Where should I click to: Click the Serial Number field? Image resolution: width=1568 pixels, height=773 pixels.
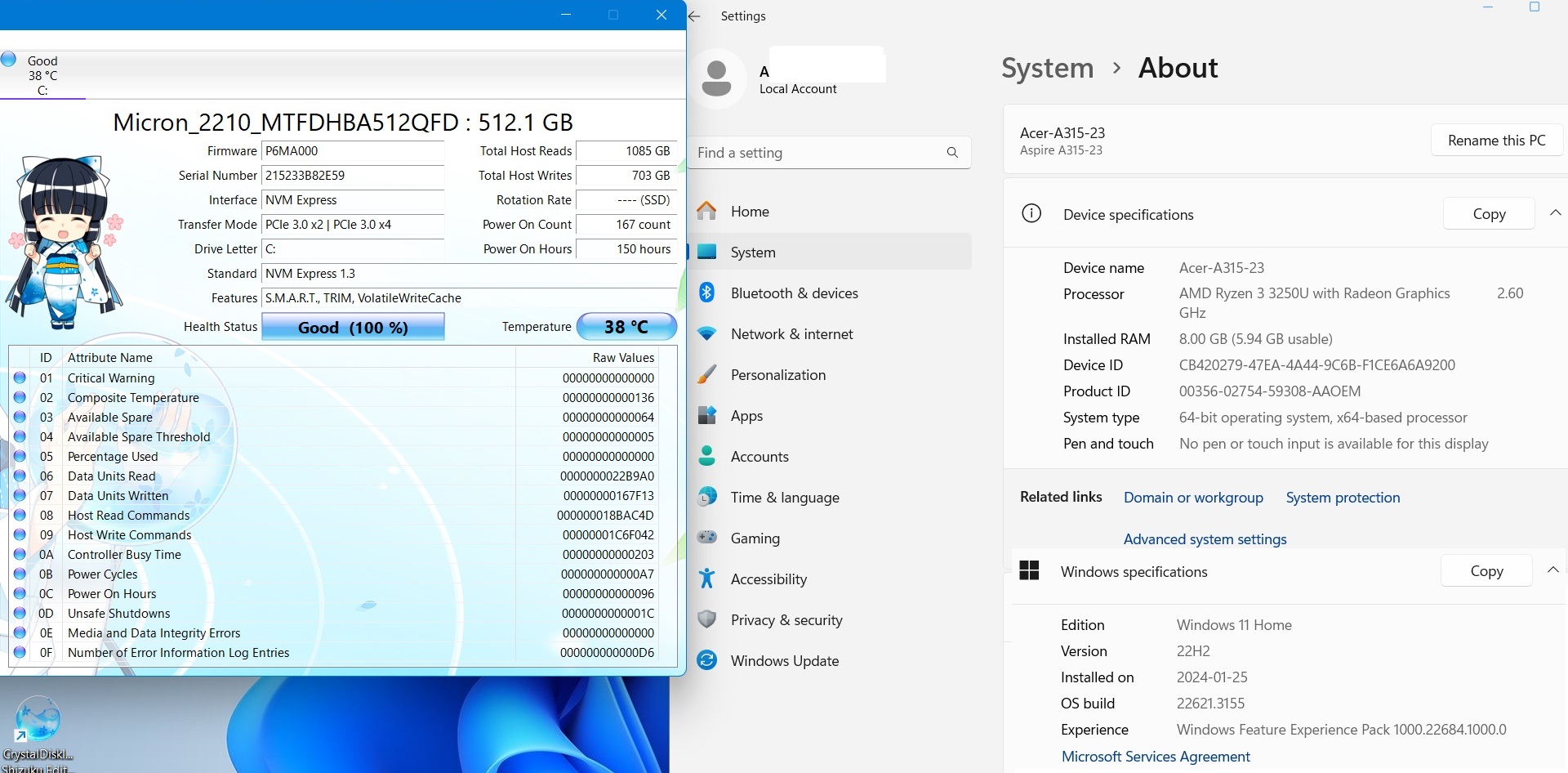click(353, 176)
